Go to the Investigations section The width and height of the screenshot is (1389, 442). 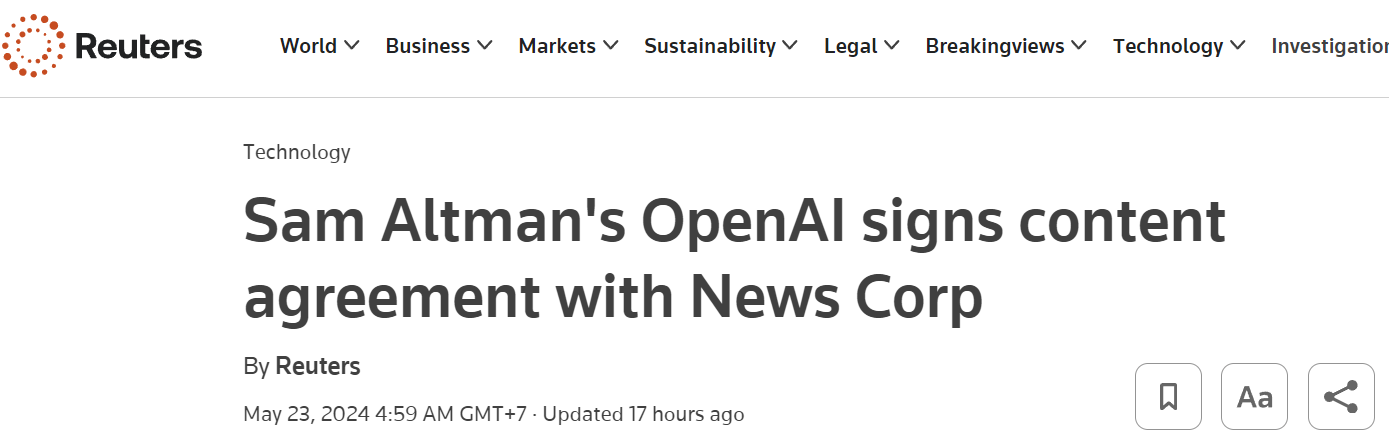pos(1329,46)
